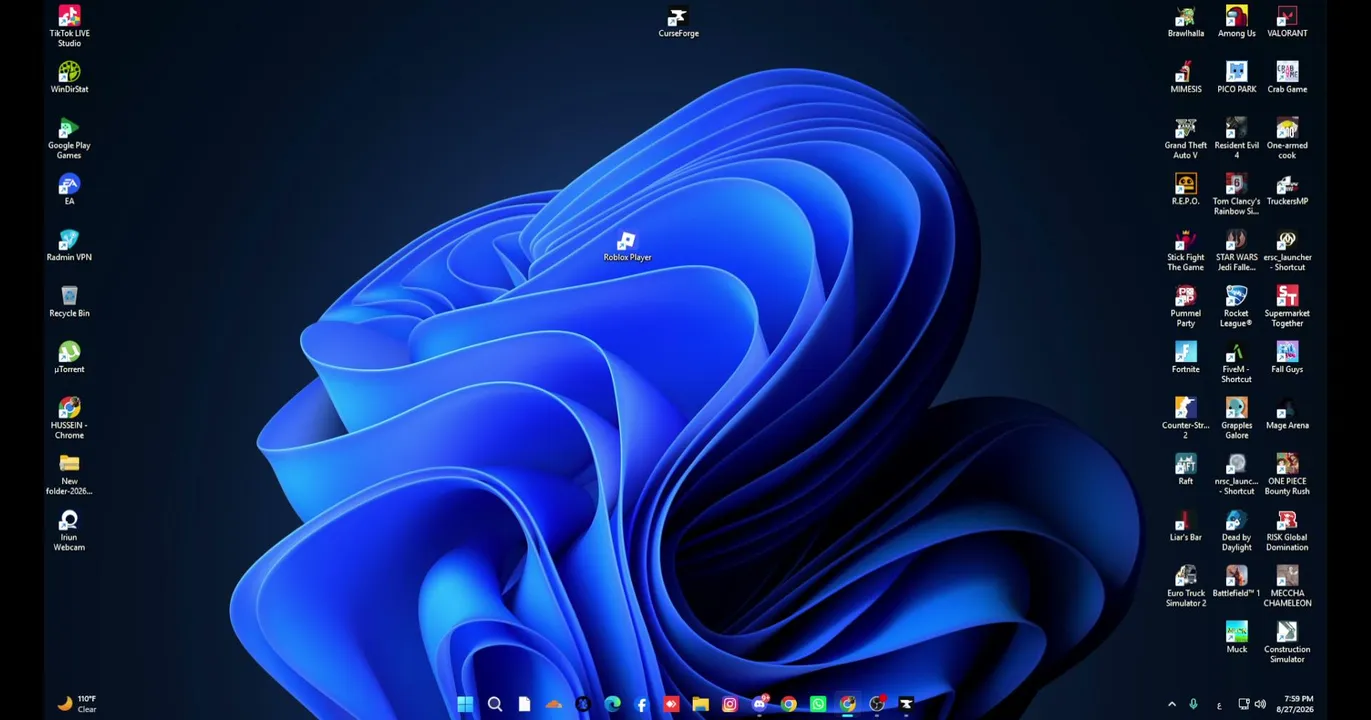Select the WinDirStat desktop shortcut

pos(69,77)
